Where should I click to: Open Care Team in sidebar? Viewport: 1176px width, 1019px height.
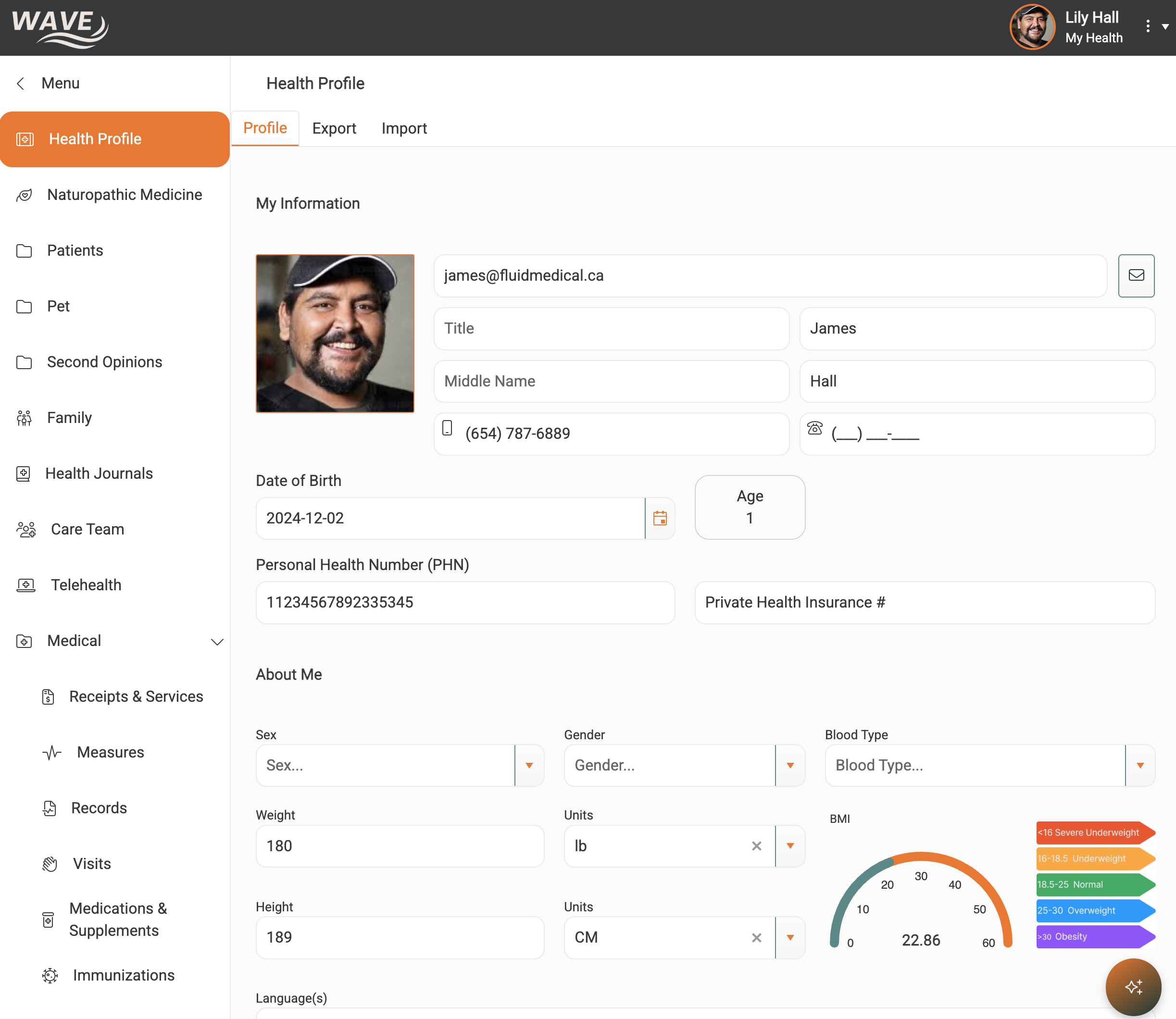tap(87, 529)
